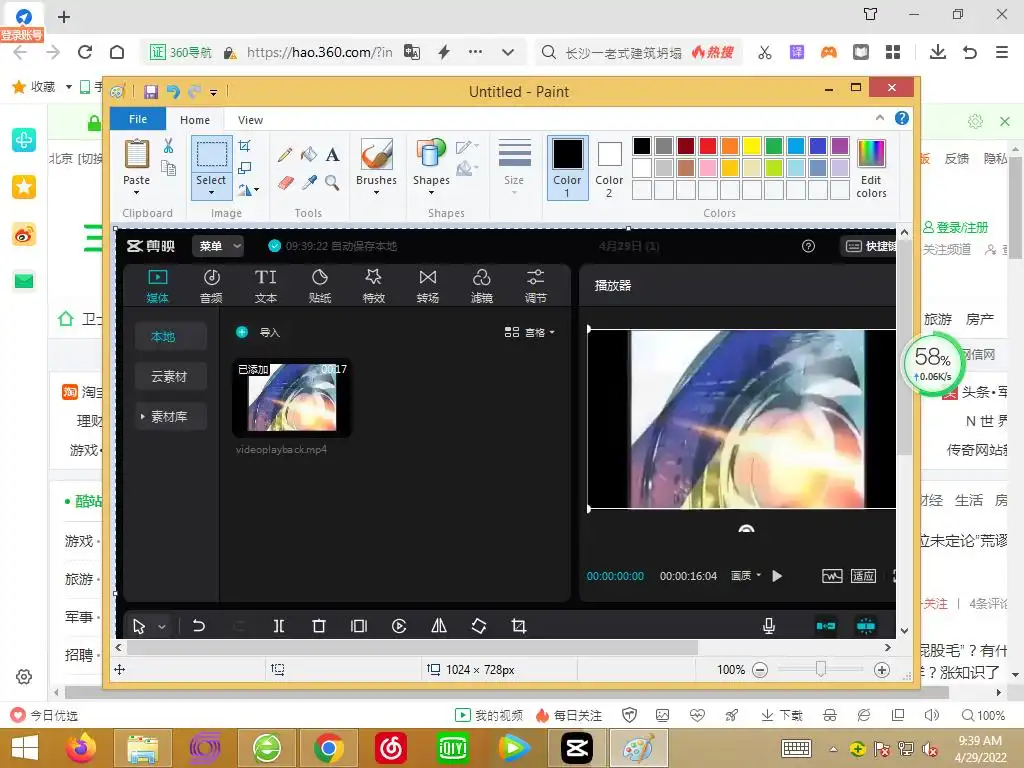Open Weibo icon in browser sidebar
This screenshot has height=768, width=1024.
click(24, 234)
